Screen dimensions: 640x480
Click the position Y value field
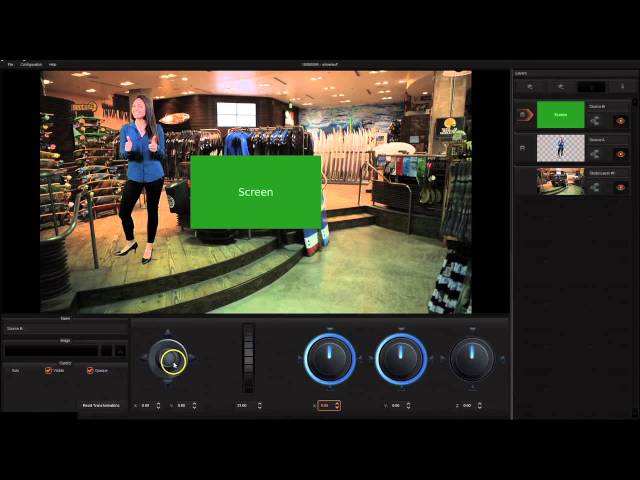[182, 405]
